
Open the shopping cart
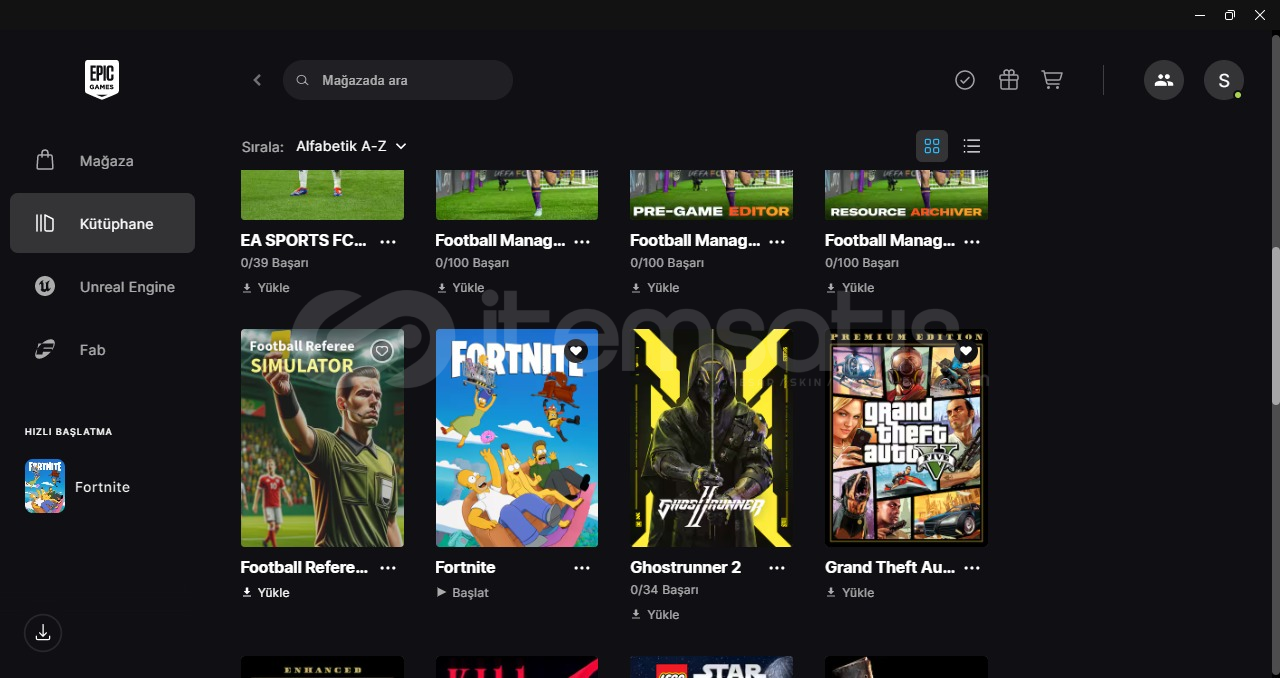click(x=1052, y=80)
